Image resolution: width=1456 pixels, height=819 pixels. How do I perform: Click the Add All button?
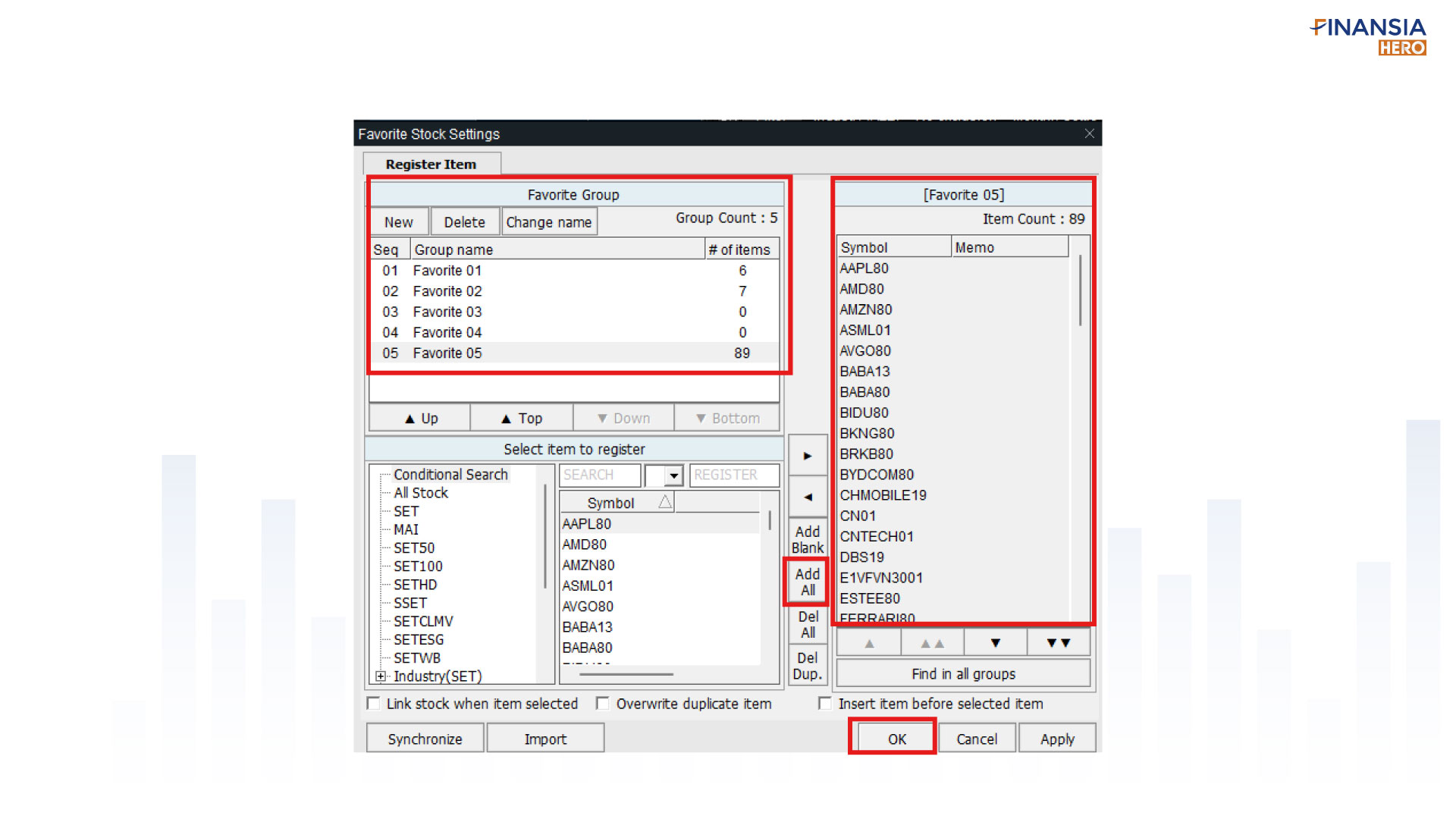(808, 582)
